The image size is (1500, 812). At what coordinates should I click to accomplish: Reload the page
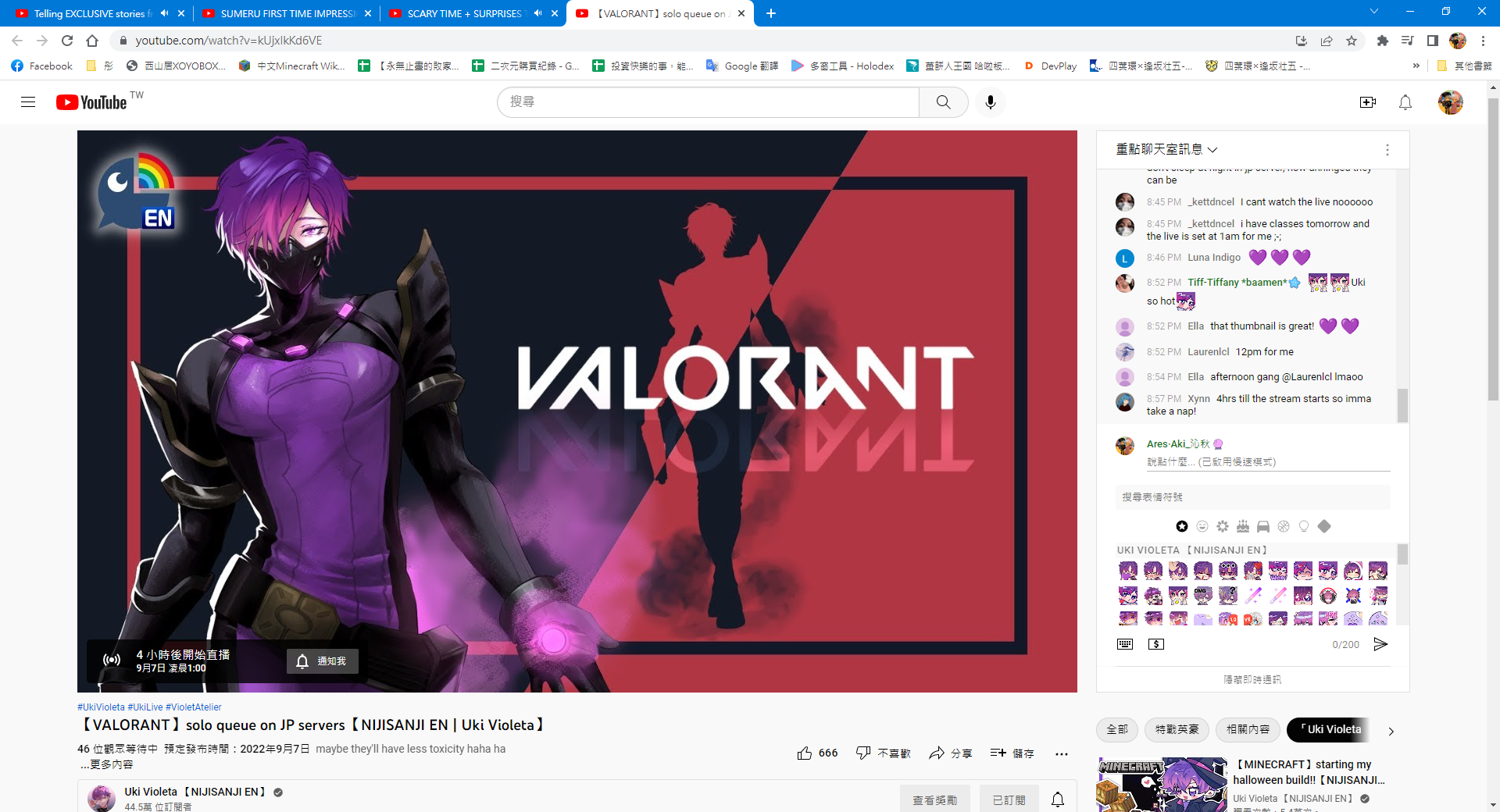67,41
